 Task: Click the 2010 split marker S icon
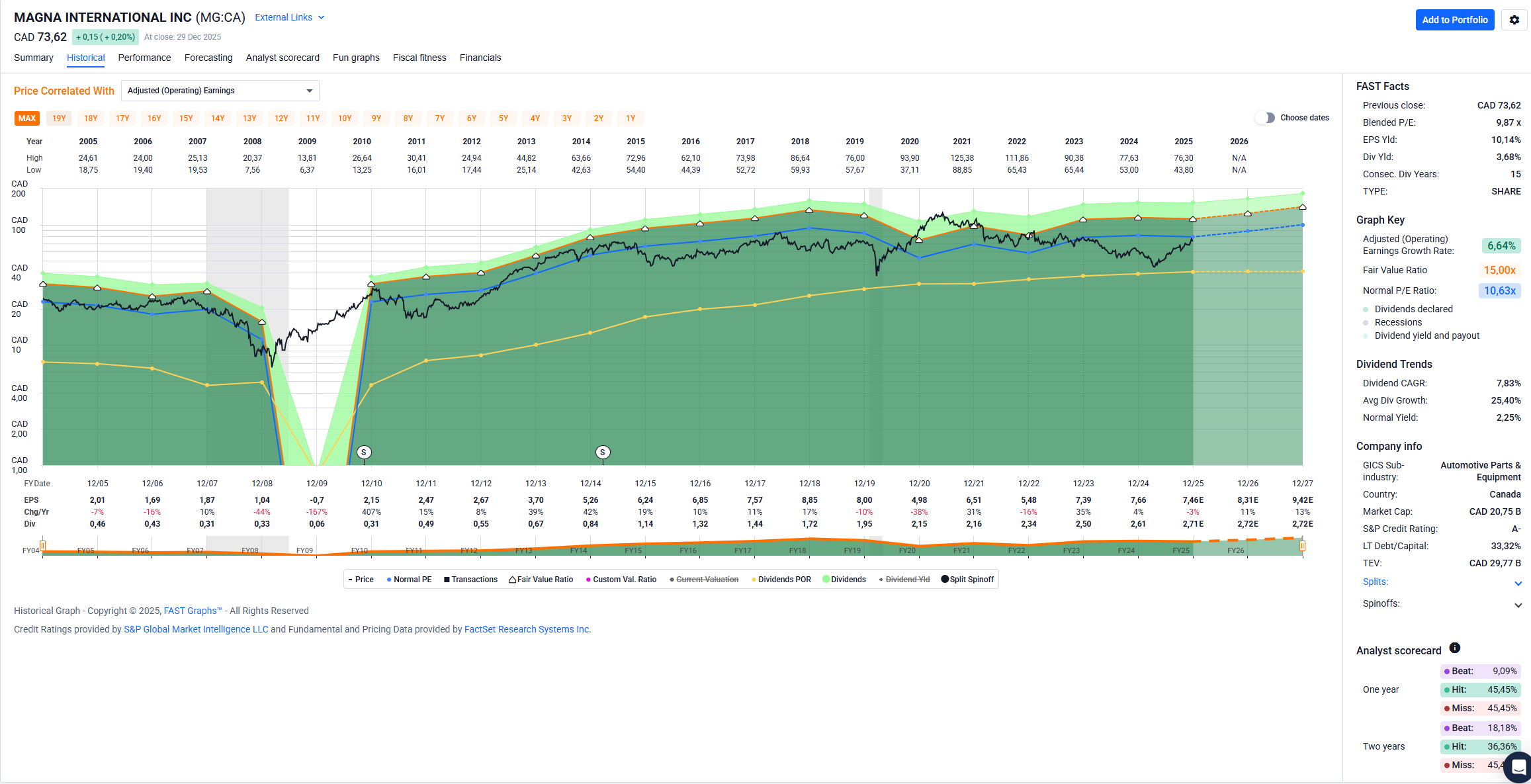[x=364, y=453]
